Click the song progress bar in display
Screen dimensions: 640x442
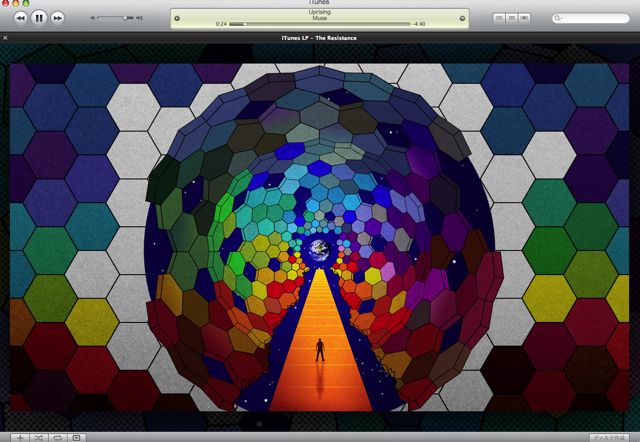click(319, 24)
